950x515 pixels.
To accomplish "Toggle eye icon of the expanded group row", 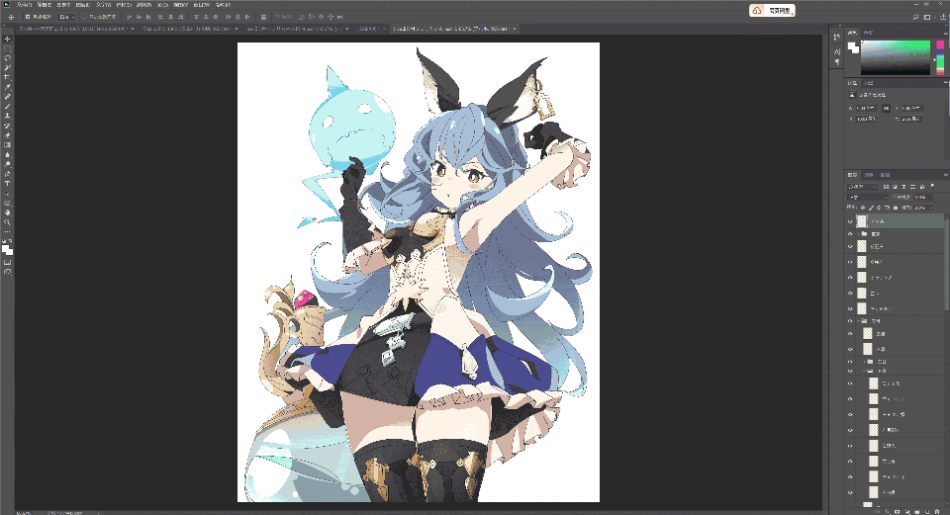I will pyautogui.click(x=850, y=321).
